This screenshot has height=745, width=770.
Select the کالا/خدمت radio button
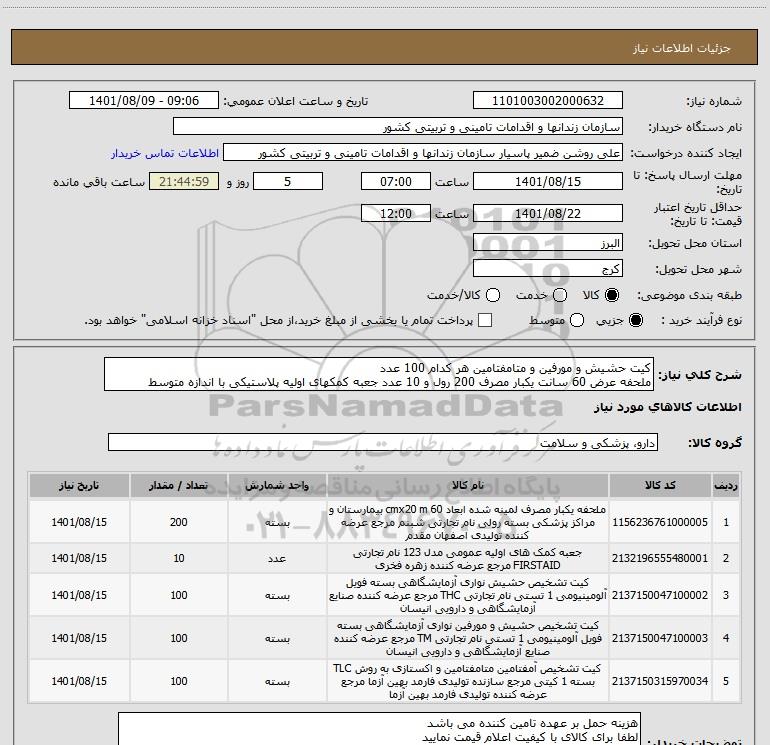[x=493, y=295]
